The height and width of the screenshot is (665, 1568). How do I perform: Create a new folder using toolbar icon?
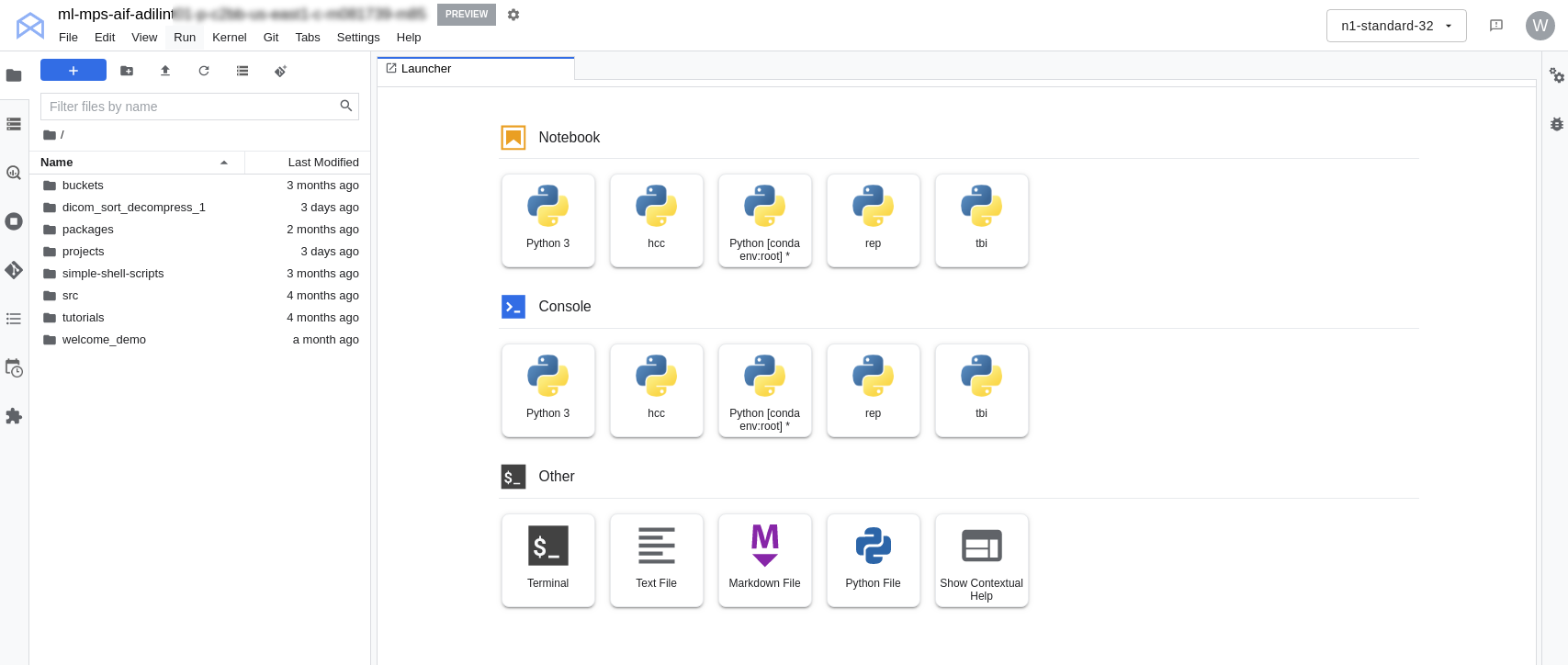click(x=127, y=71)
